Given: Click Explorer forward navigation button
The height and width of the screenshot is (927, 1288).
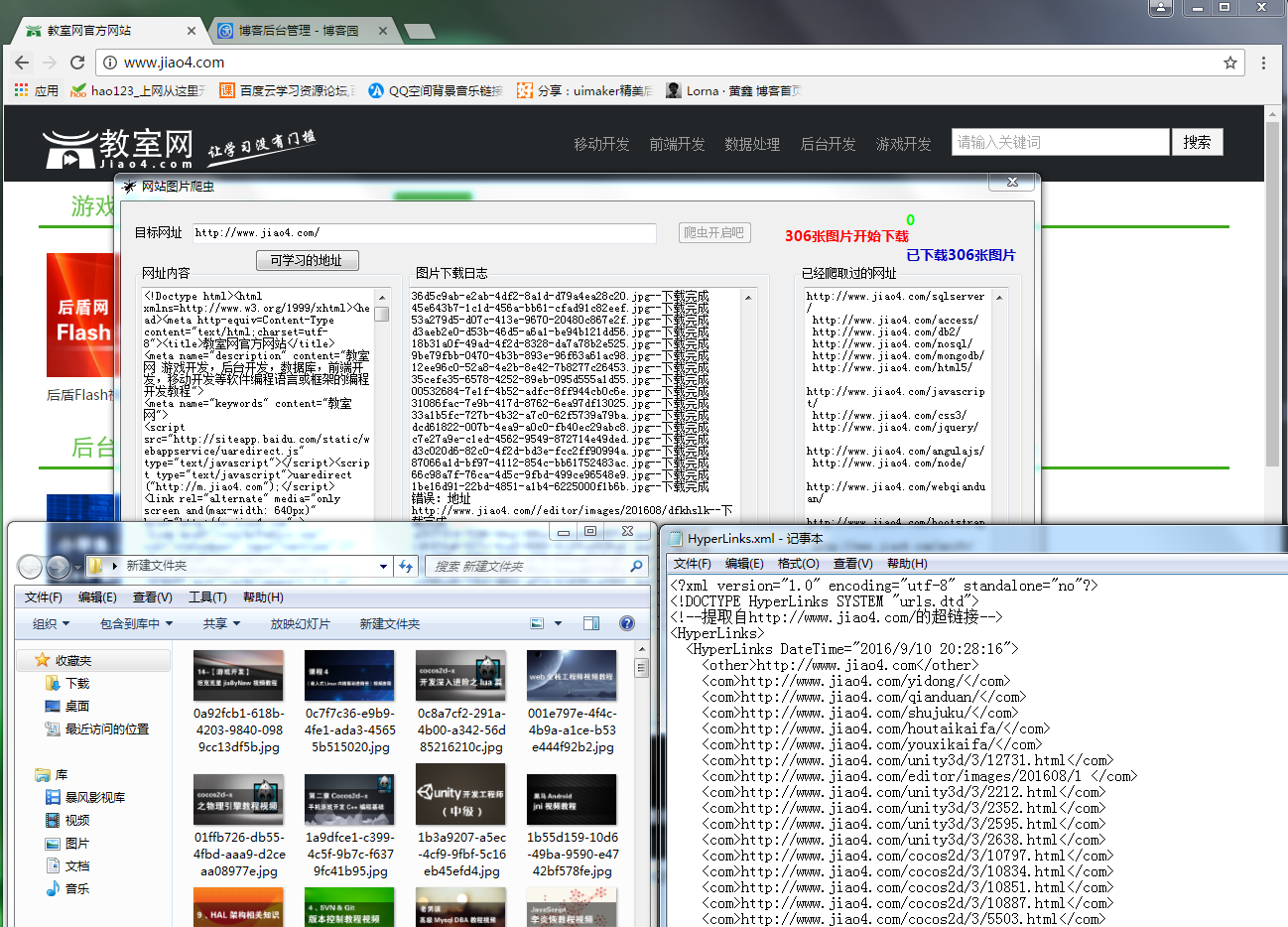Looking at the screenshot, I should (x=58, y=567).
